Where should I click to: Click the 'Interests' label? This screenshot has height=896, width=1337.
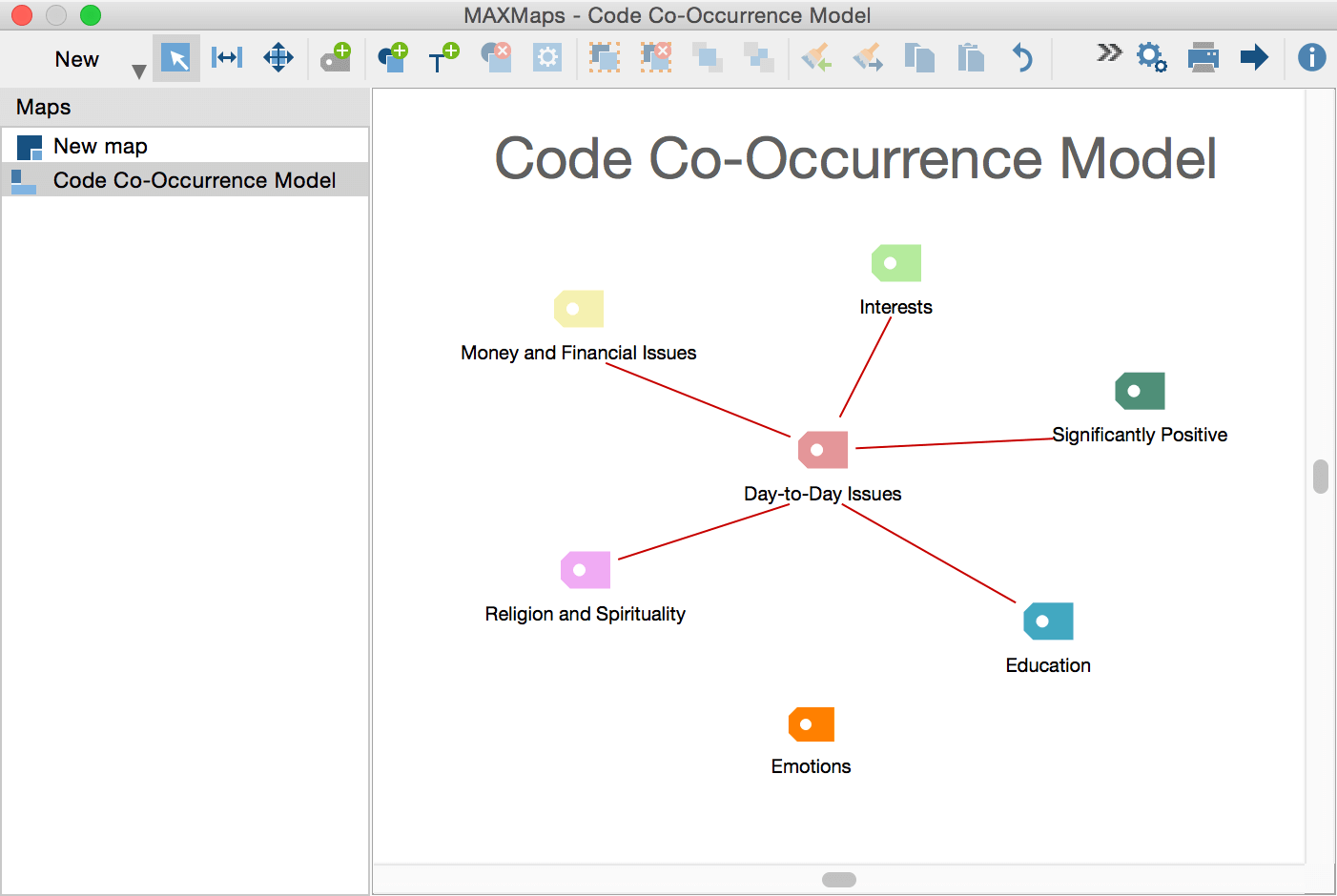(896, 307)
